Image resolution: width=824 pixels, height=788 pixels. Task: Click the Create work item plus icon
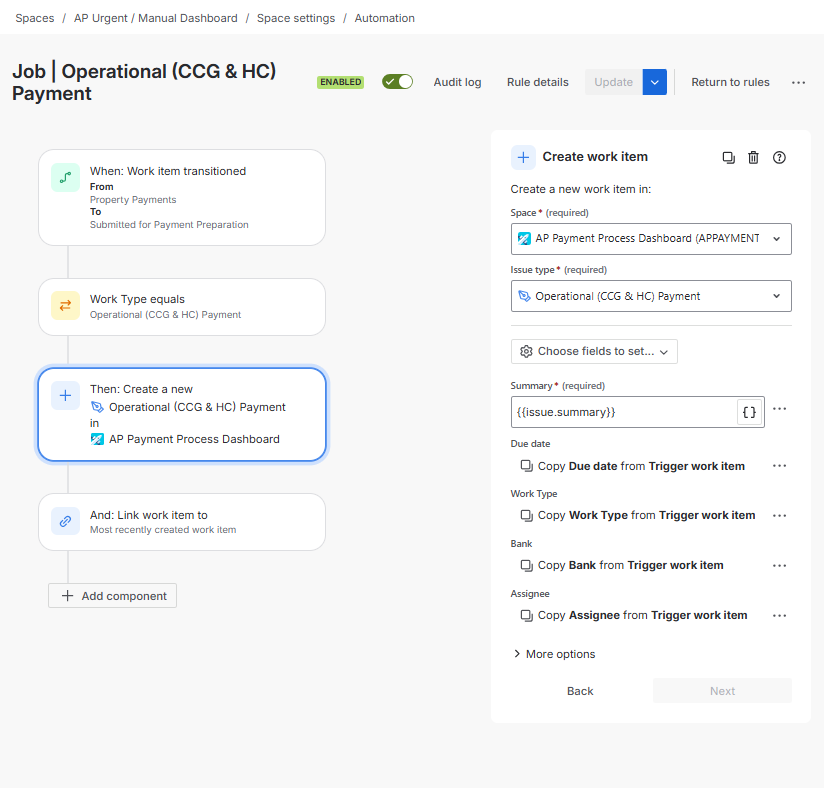[523, 157]
